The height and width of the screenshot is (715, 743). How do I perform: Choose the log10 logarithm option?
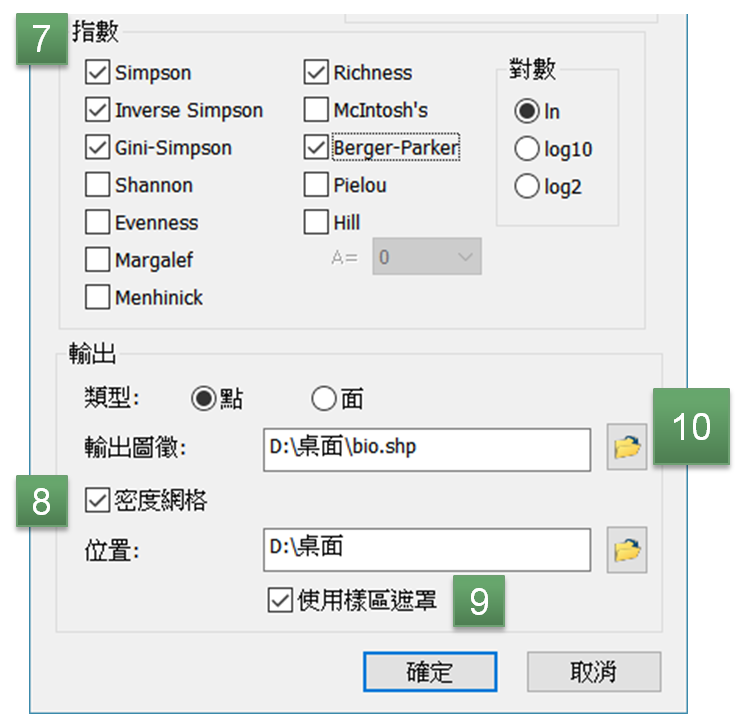click(x=527, y=149)
